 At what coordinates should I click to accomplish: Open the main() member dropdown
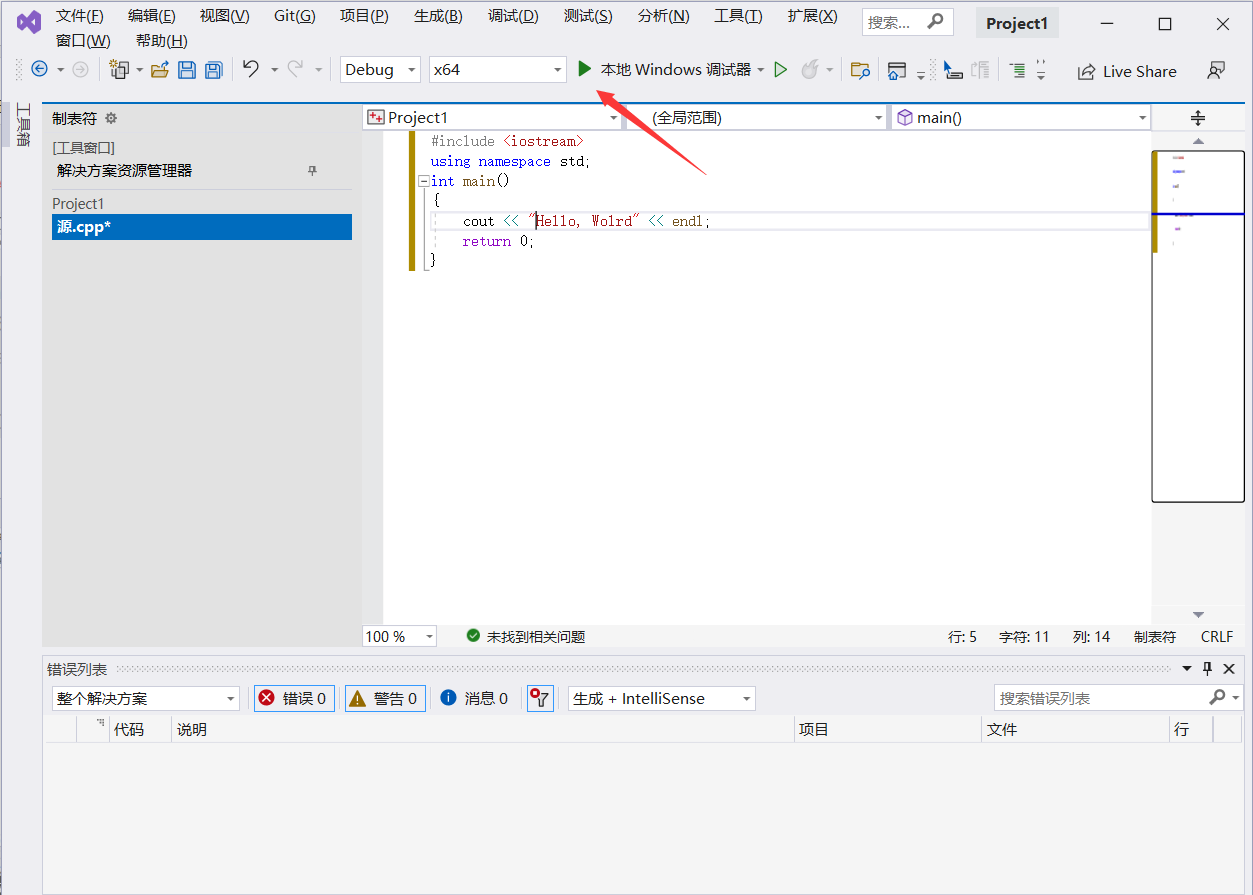pyautogui.click(x=1020, y=117)
